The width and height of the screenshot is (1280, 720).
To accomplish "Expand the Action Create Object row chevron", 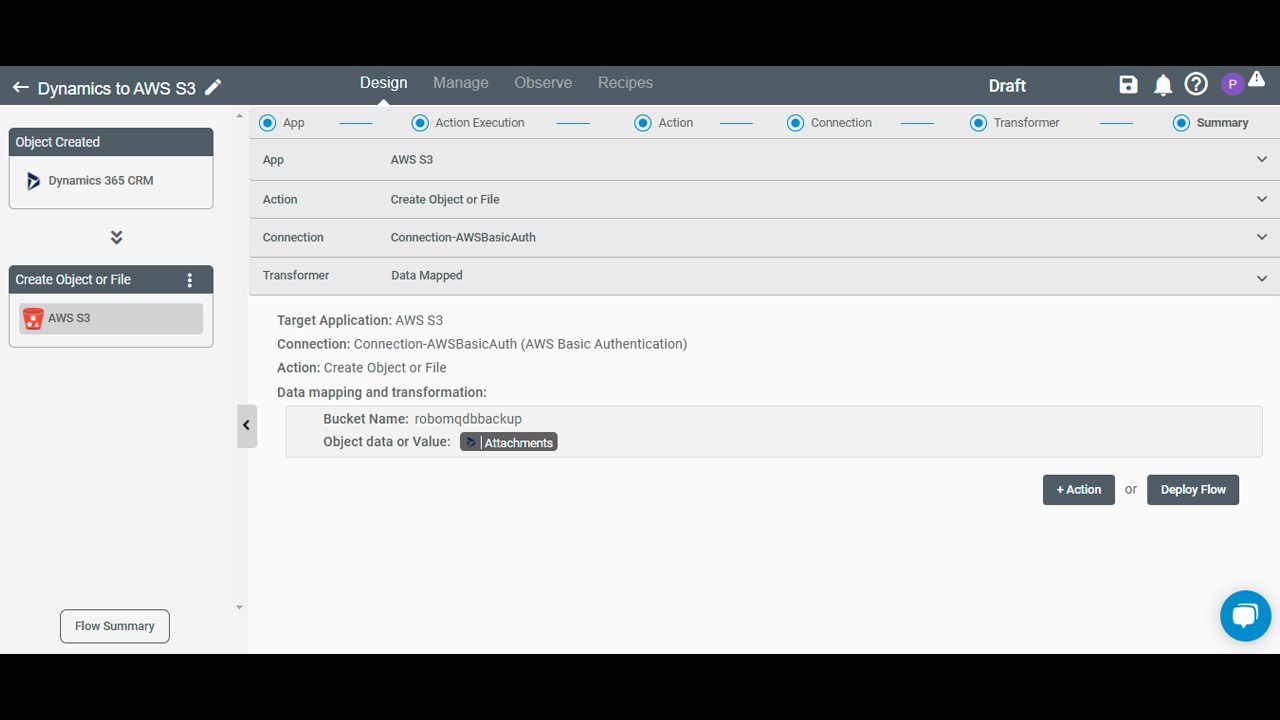I will [1261, 199].
